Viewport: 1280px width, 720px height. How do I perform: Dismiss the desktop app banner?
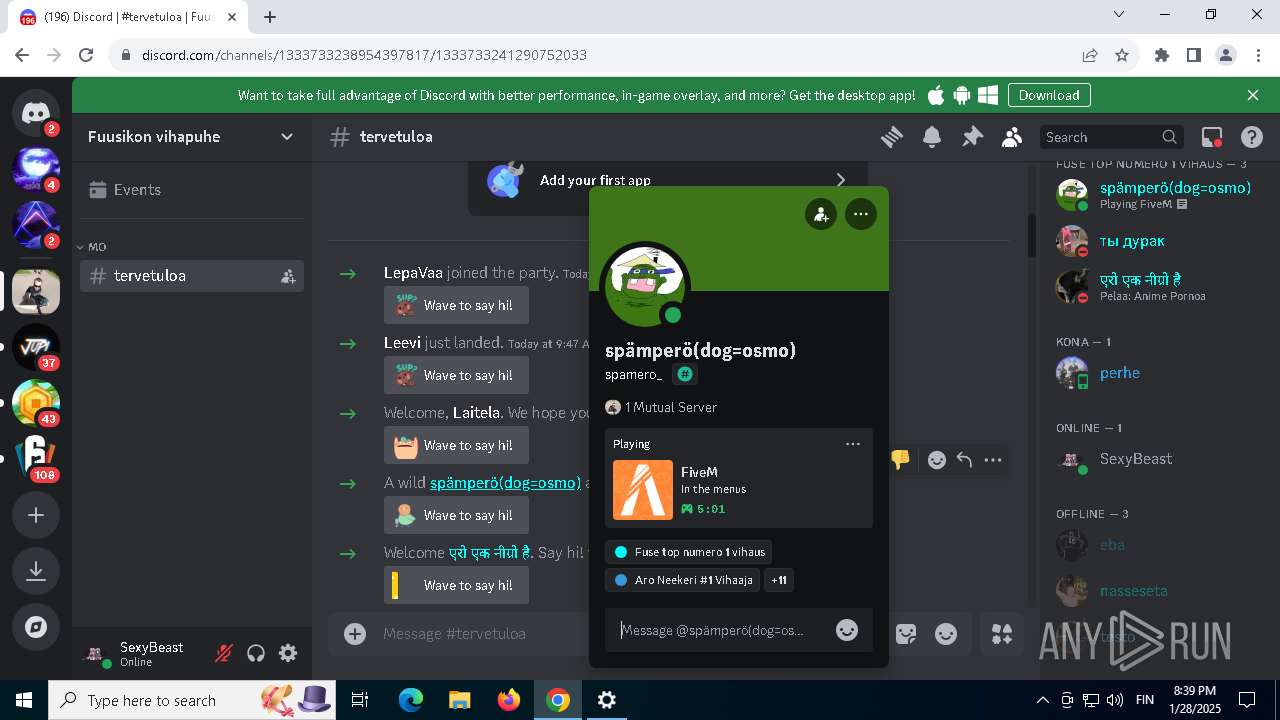[x=1253, y=95]
